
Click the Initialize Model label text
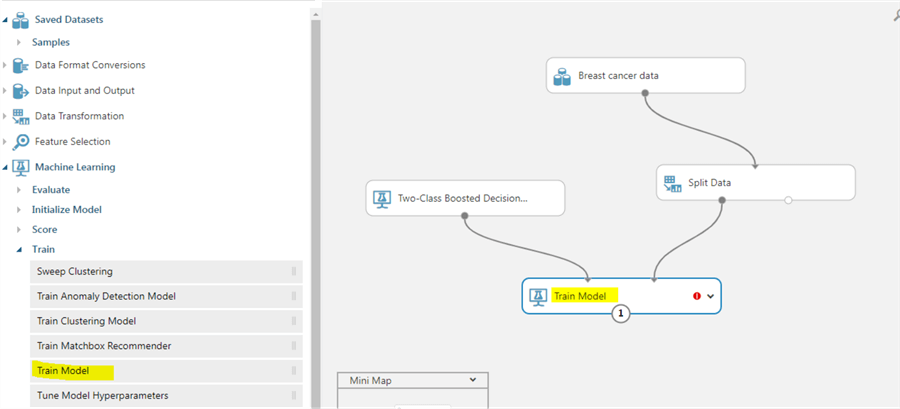(x=67, y=210)
